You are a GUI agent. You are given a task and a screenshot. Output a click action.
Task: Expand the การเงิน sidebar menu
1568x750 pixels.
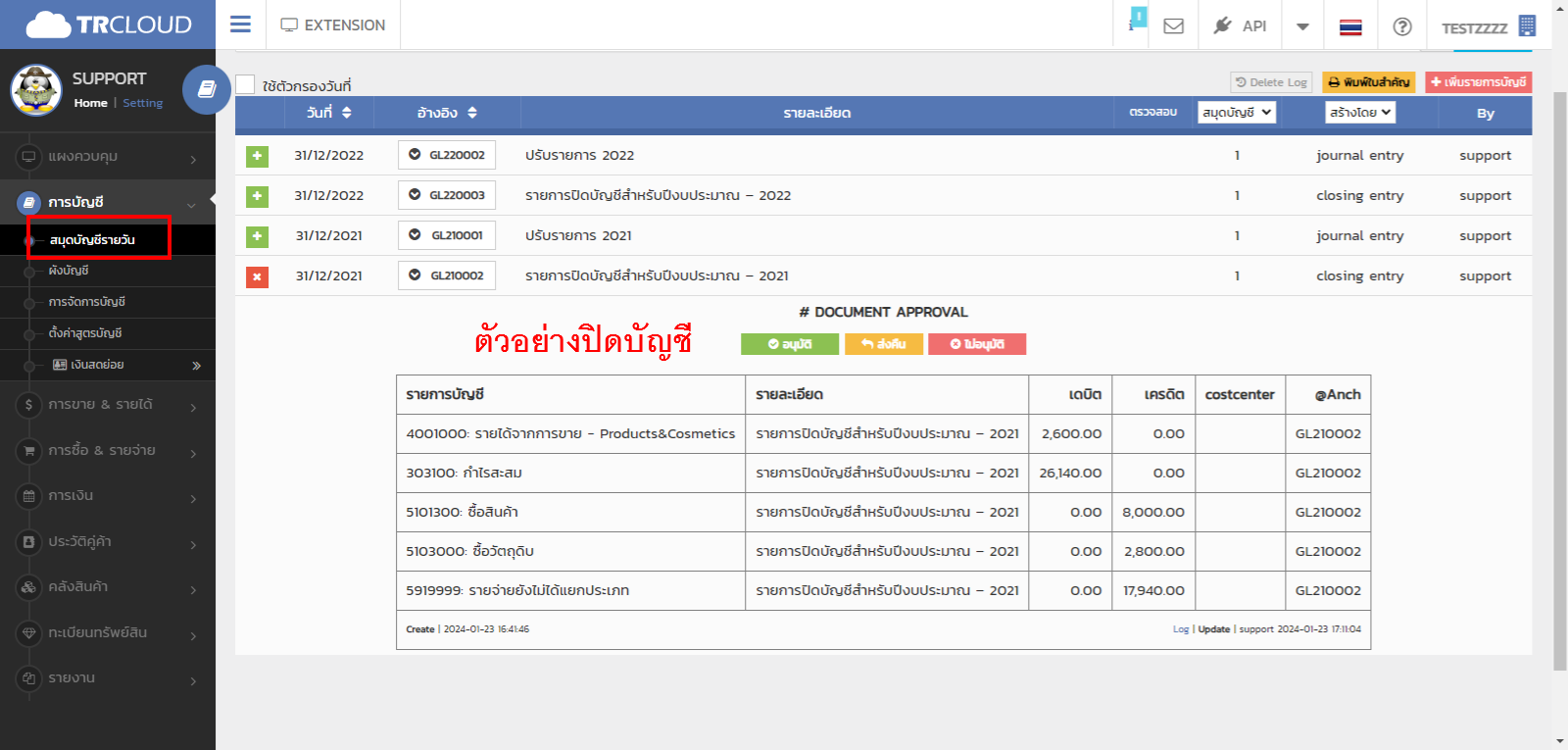tap(108, 496)
